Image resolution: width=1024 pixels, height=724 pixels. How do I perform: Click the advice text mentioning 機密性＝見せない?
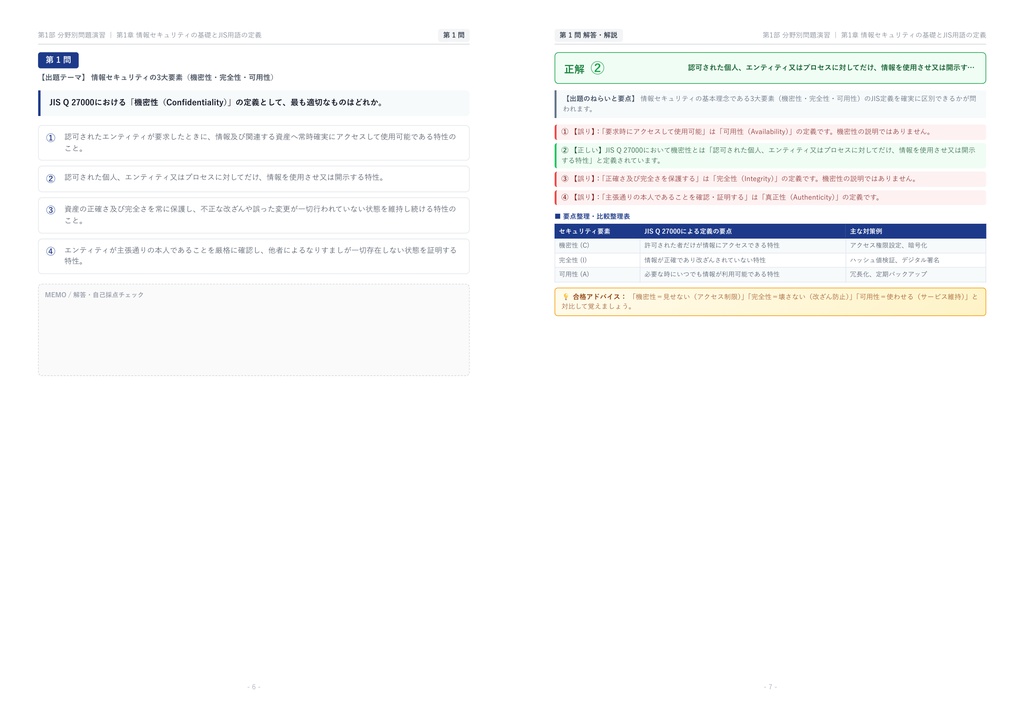[770, 302]
